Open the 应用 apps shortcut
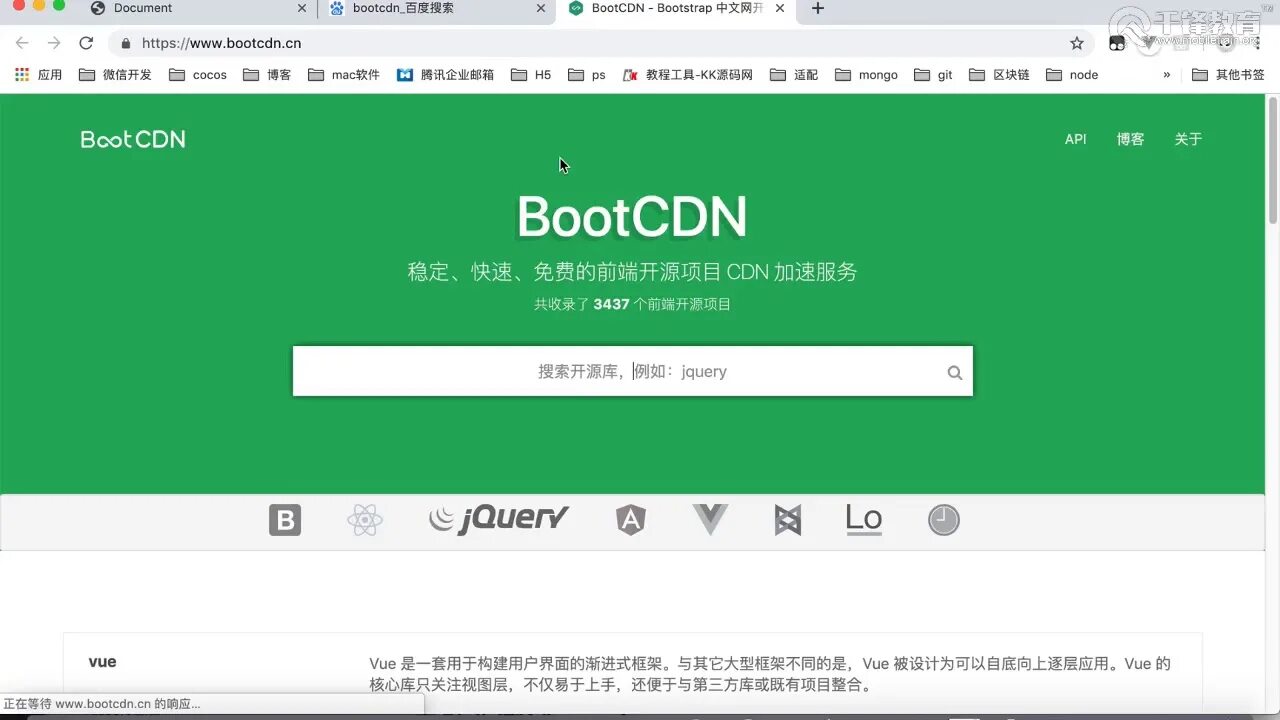 pos(39,75)
